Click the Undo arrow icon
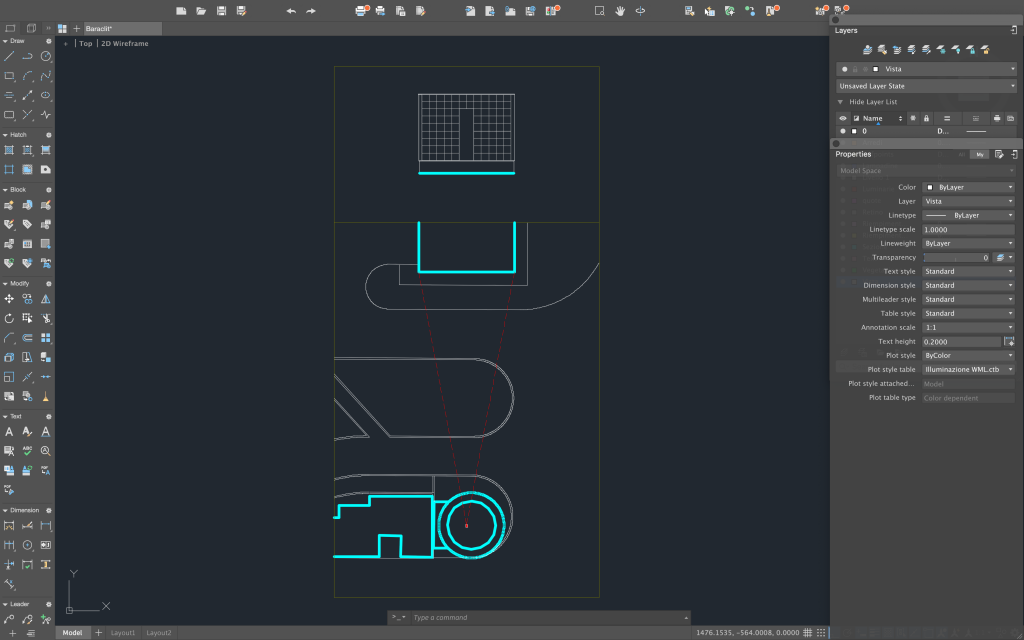Screen dimensions: 1024x640 (x=291, y=10)
